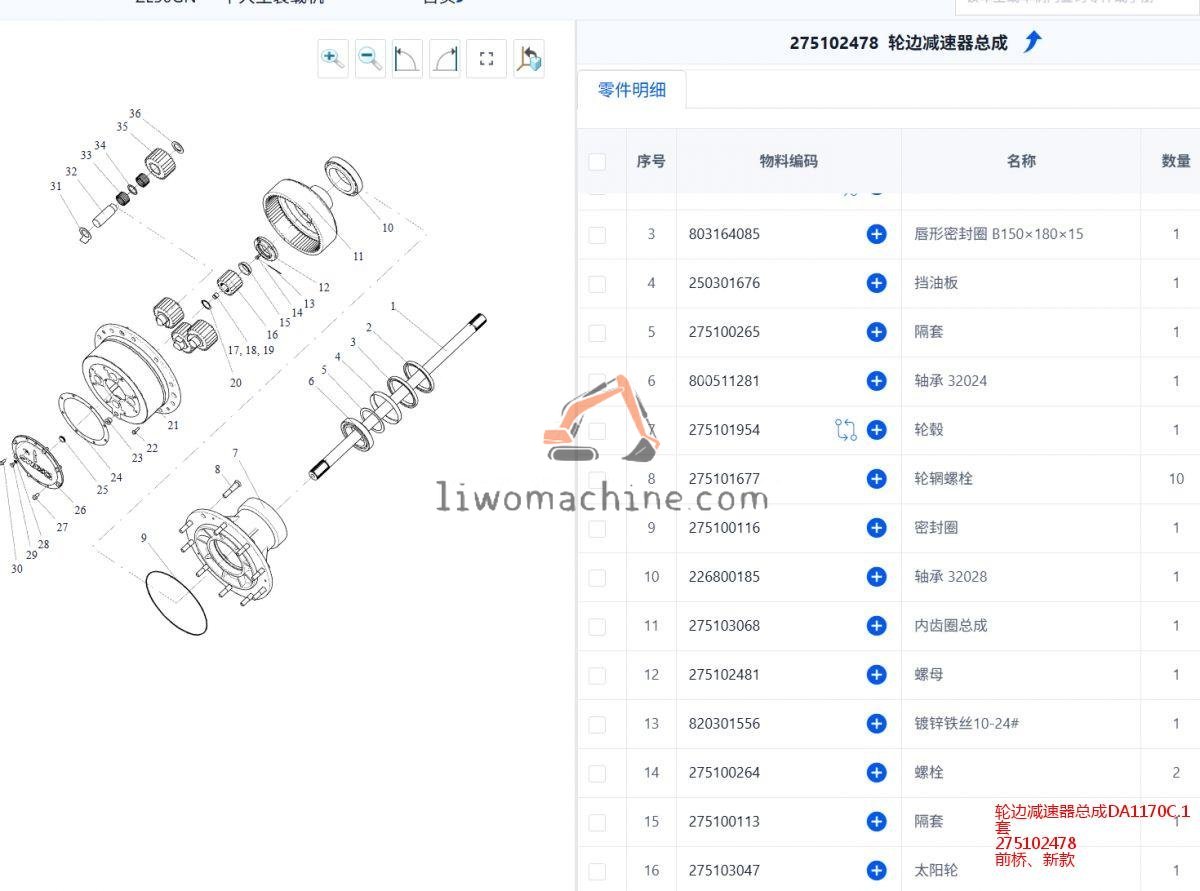Image resolution: width=1200 pixels, height=891 pixels.
Task: Check the row 12 checkbox for 275102481
Action: point(597,675)
